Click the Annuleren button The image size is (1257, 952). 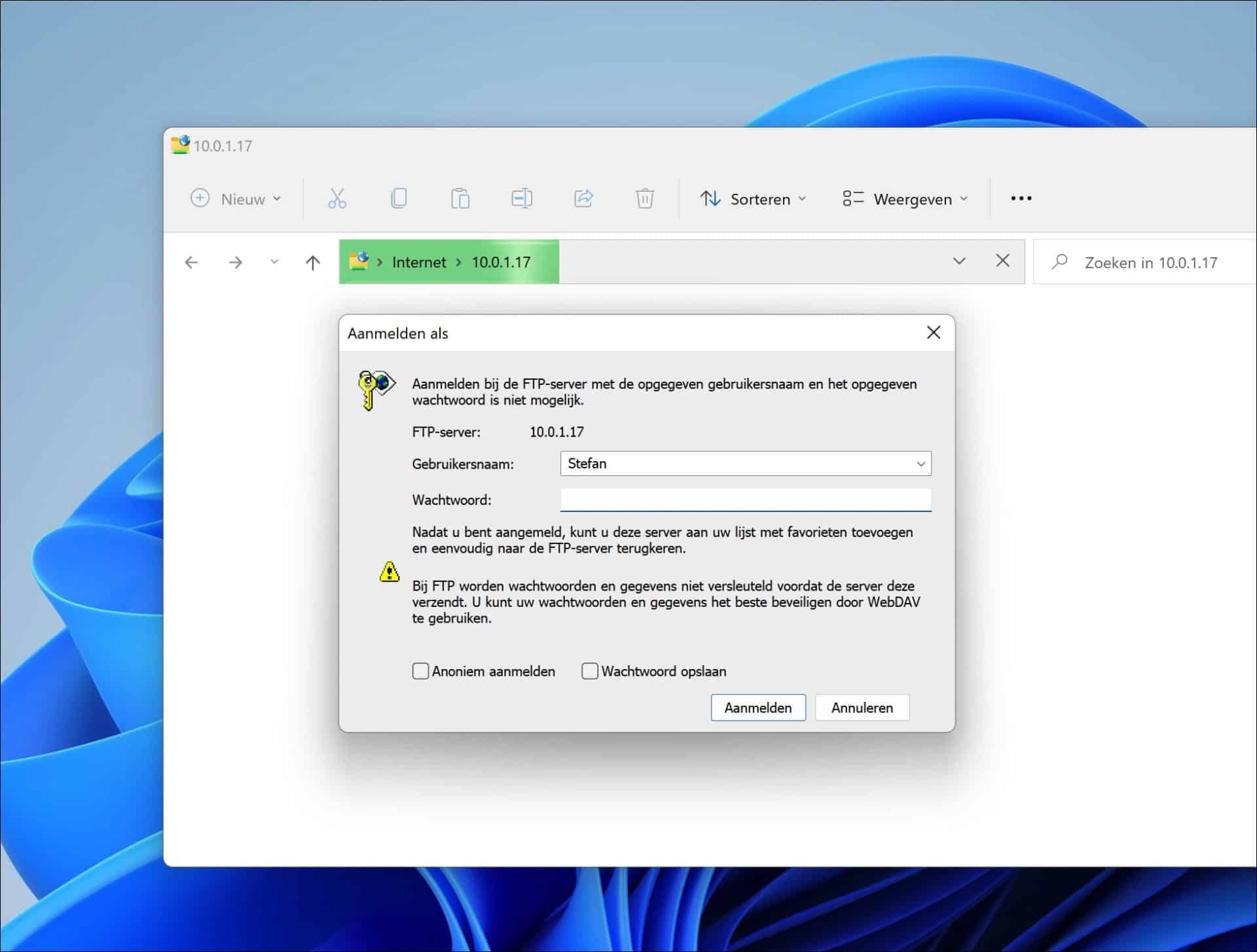(x=862, y=708)
